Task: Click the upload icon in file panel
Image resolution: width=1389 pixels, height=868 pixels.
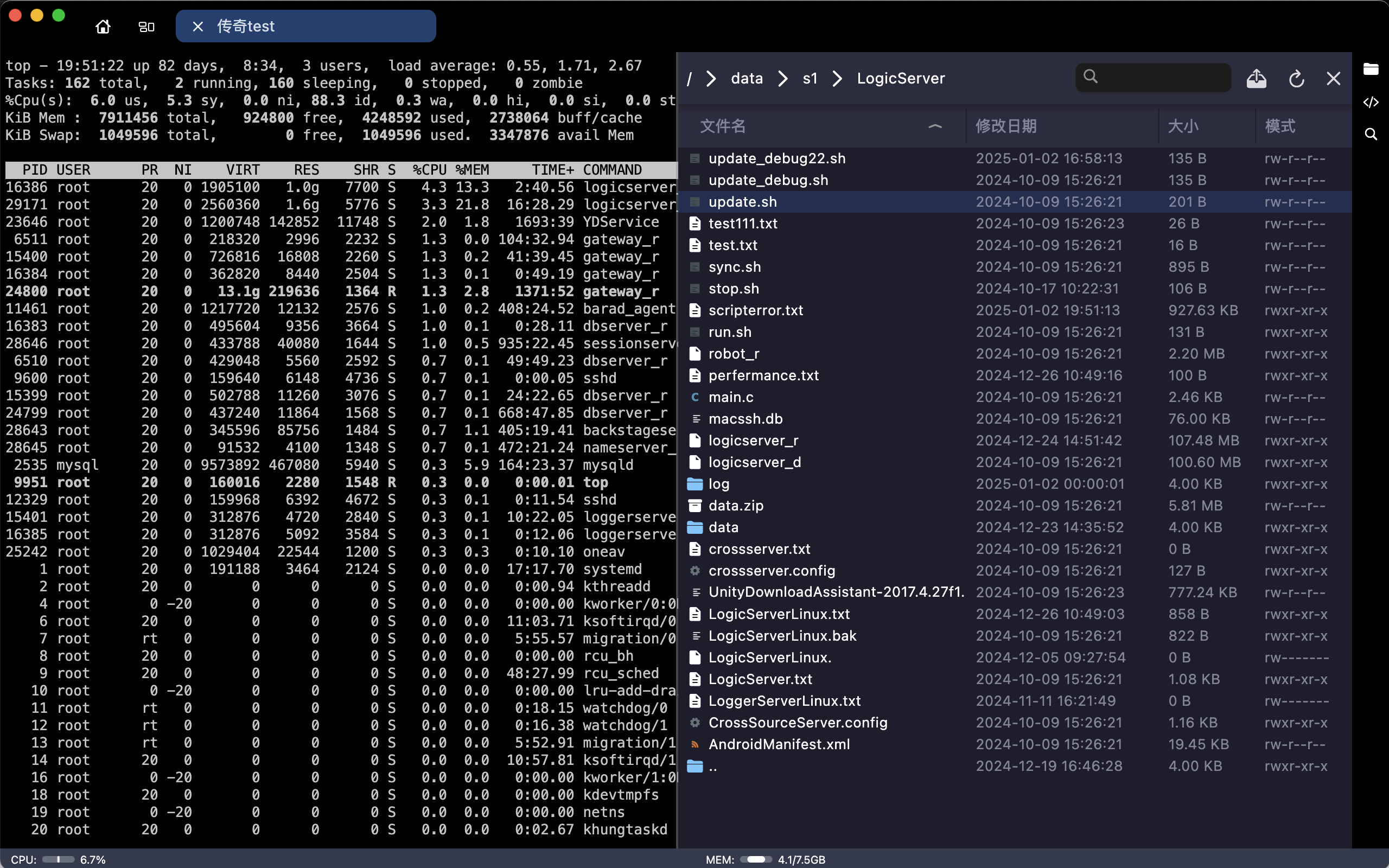Action: pos(1256,79)
